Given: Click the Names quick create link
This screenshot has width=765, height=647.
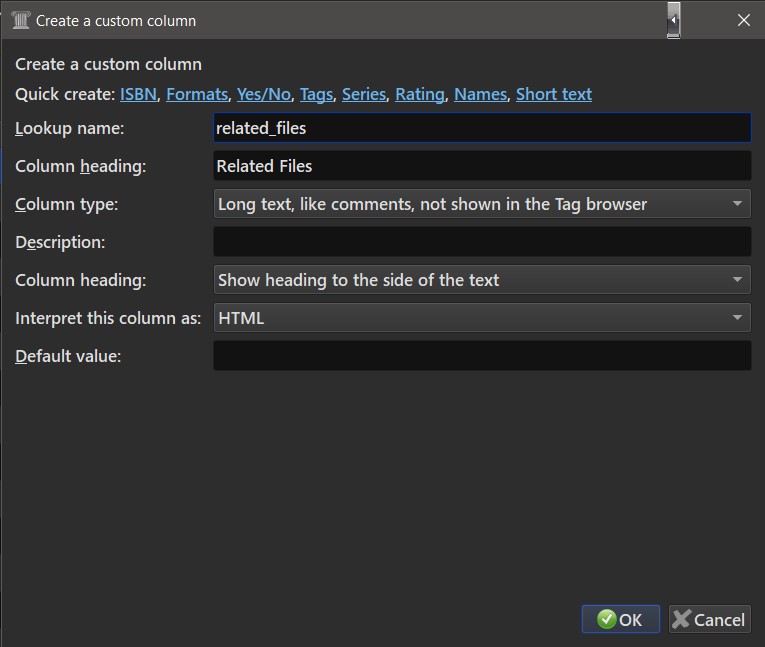Looking at the screenshot, I should (x=480, y=94).
